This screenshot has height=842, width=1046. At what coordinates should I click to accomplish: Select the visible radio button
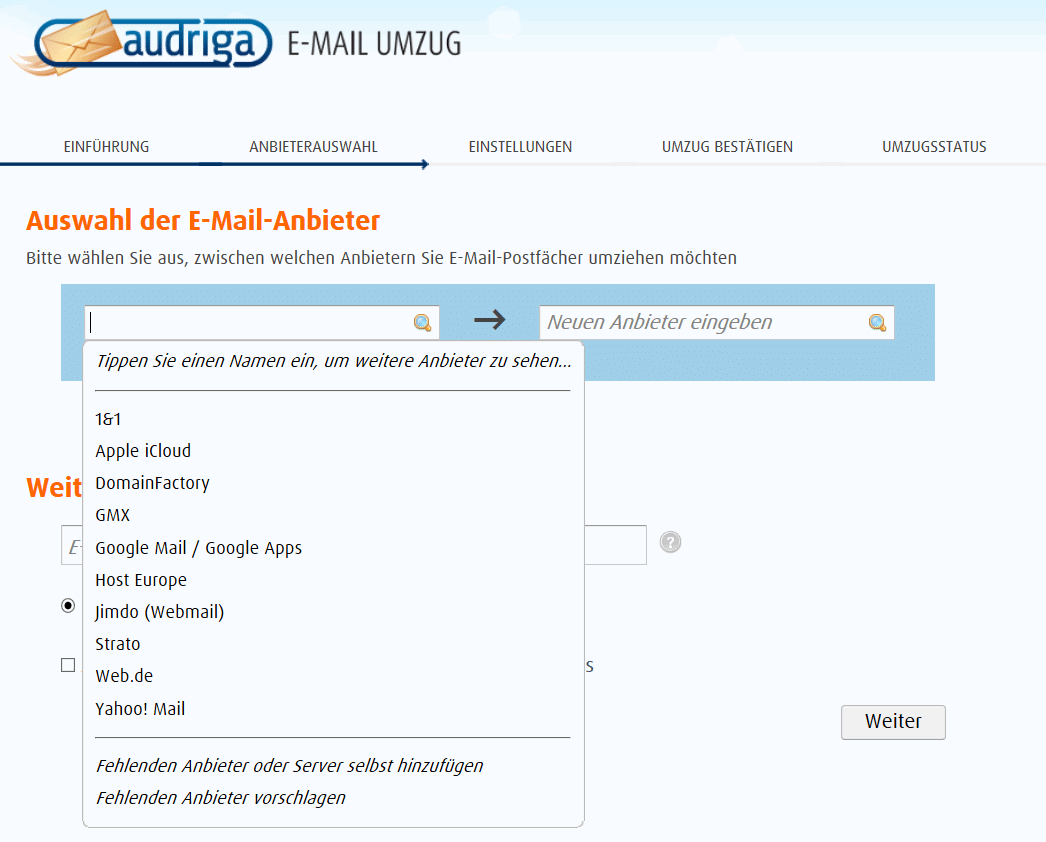[x=68, y=605]
